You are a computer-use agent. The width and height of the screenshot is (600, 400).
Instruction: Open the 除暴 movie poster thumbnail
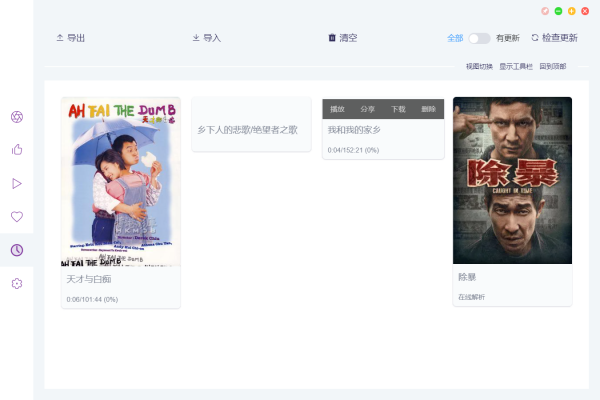click(512, 180)
